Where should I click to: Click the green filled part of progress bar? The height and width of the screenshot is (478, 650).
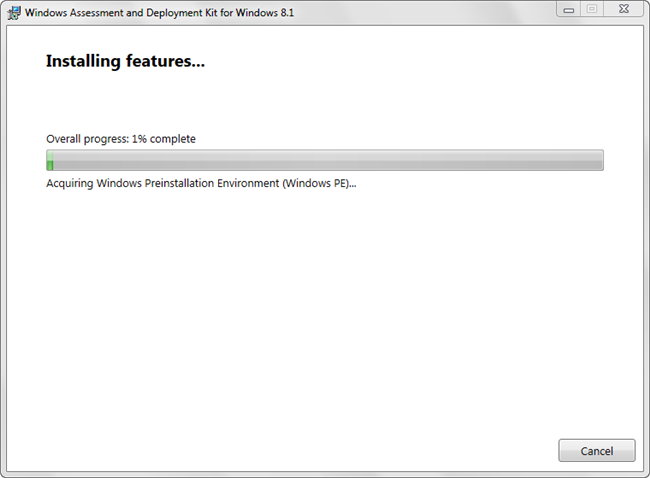click(50, 161)
